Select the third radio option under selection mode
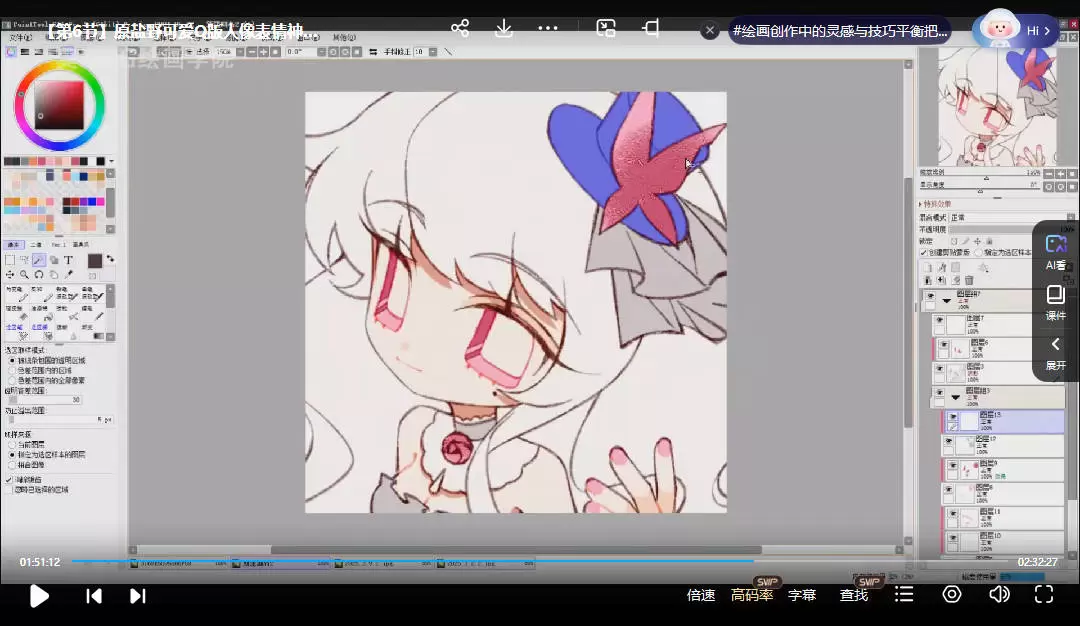Screen dimensions: 1080x626 tap(12, 380)
